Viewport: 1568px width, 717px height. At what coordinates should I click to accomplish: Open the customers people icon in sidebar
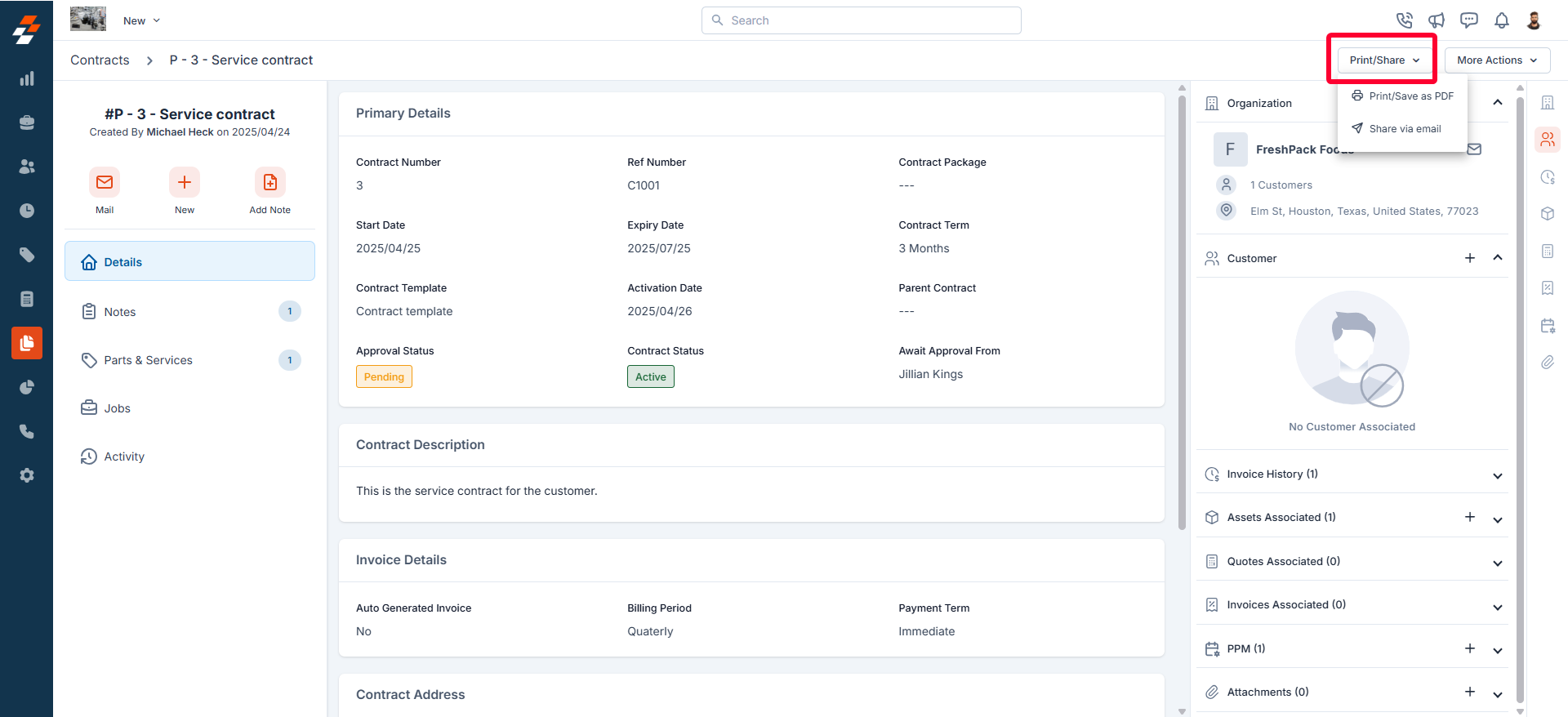[x=27, y=167]
